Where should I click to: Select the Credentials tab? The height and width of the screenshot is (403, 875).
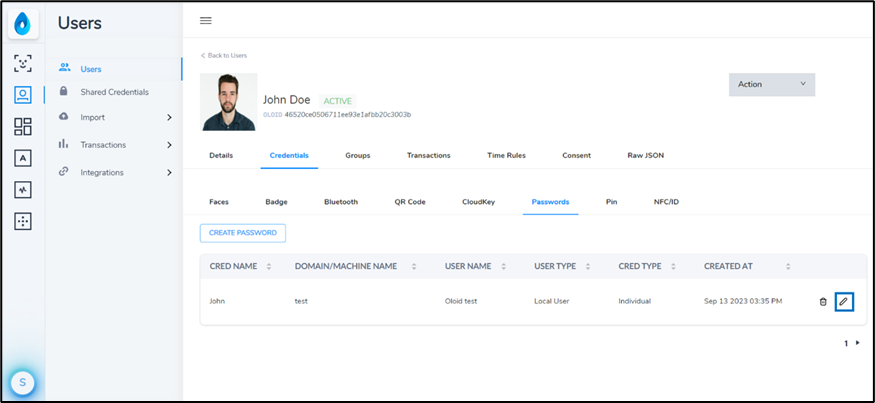(x=289, y=155)
